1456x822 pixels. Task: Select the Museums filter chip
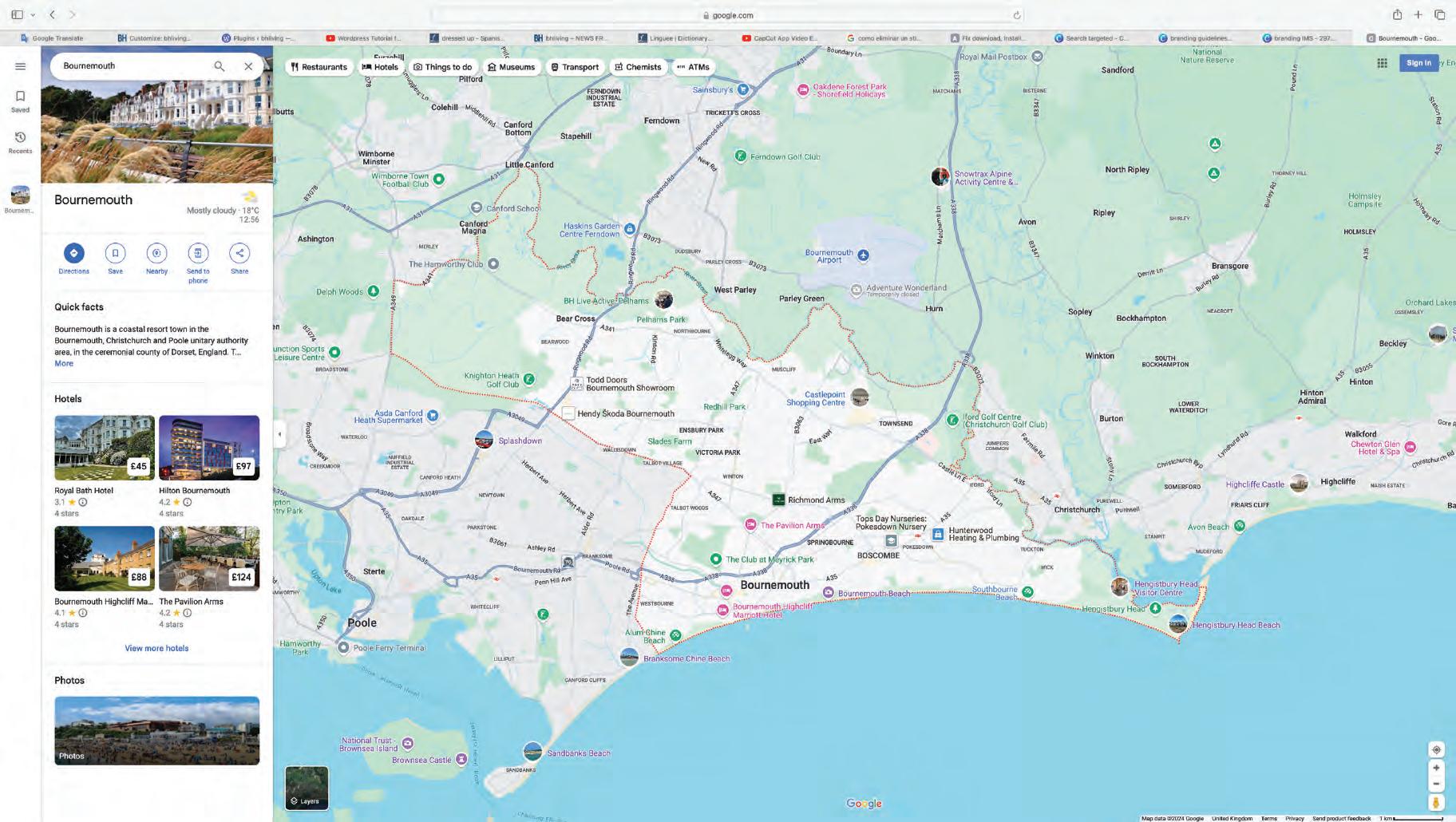(511, 67)
